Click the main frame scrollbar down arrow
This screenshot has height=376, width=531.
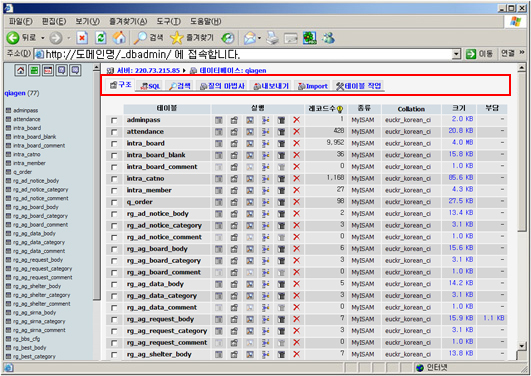coord(522,346)
